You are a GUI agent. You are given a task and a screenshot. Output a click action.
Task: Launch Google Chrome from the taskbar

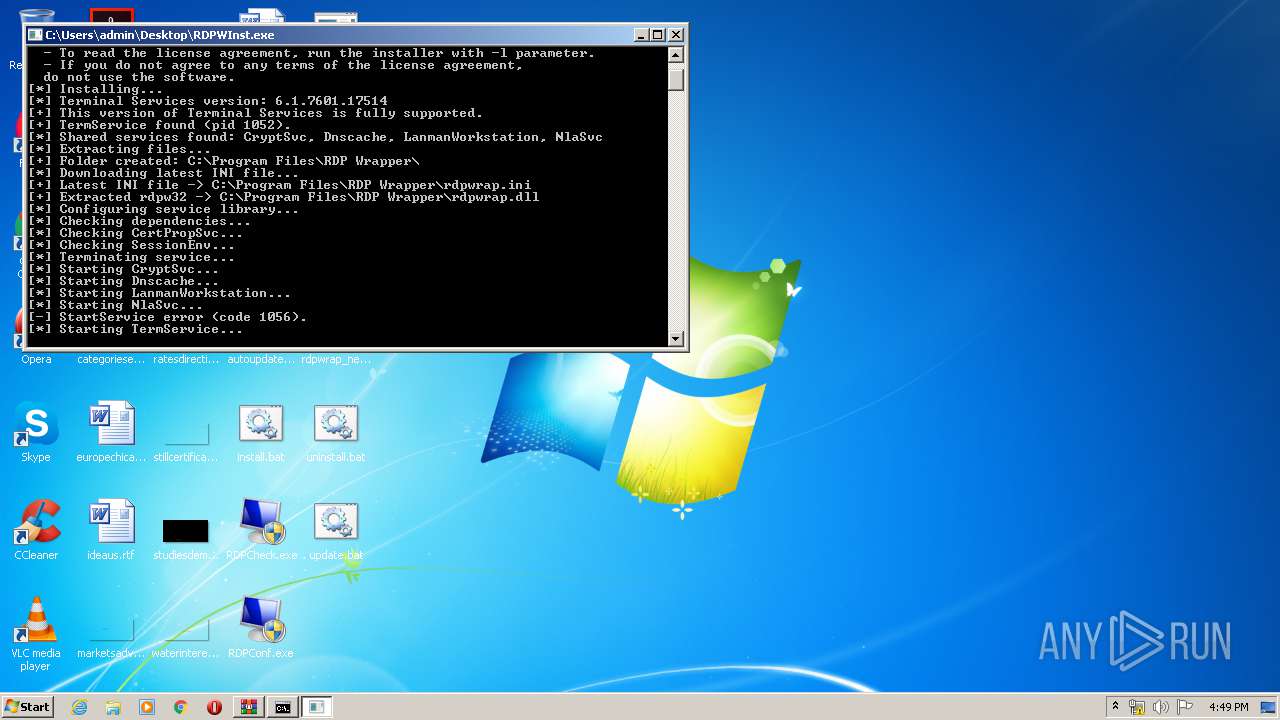(x=181, y=707)
